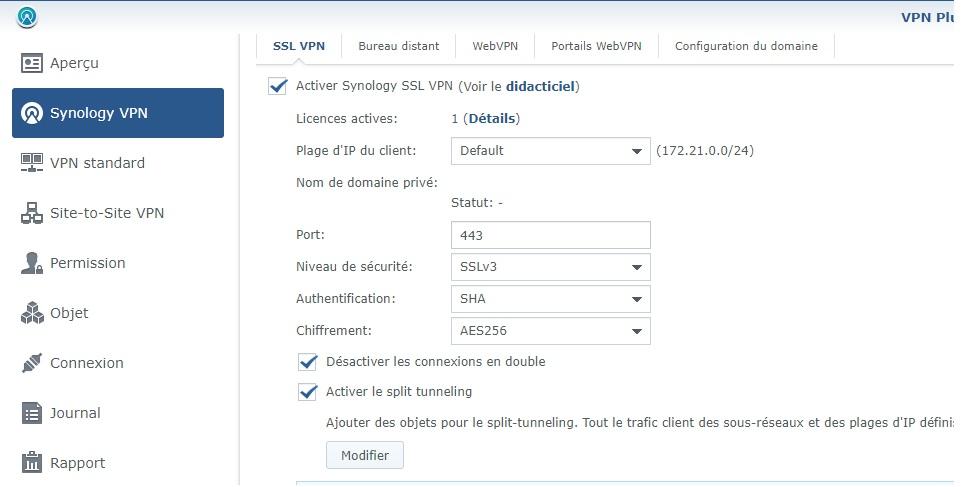963x487 pixels.
Task: Click the 172.21.0.0/24 subnet text
Action: coord(705,150)
